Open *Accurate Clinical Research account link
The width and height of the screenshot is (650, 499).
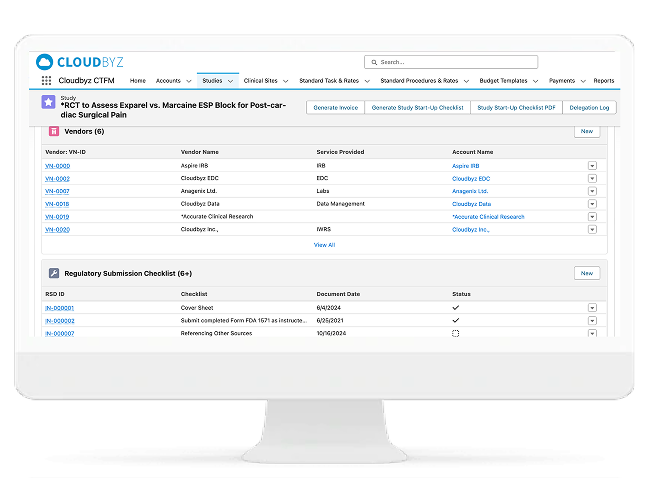coord(488,217)
